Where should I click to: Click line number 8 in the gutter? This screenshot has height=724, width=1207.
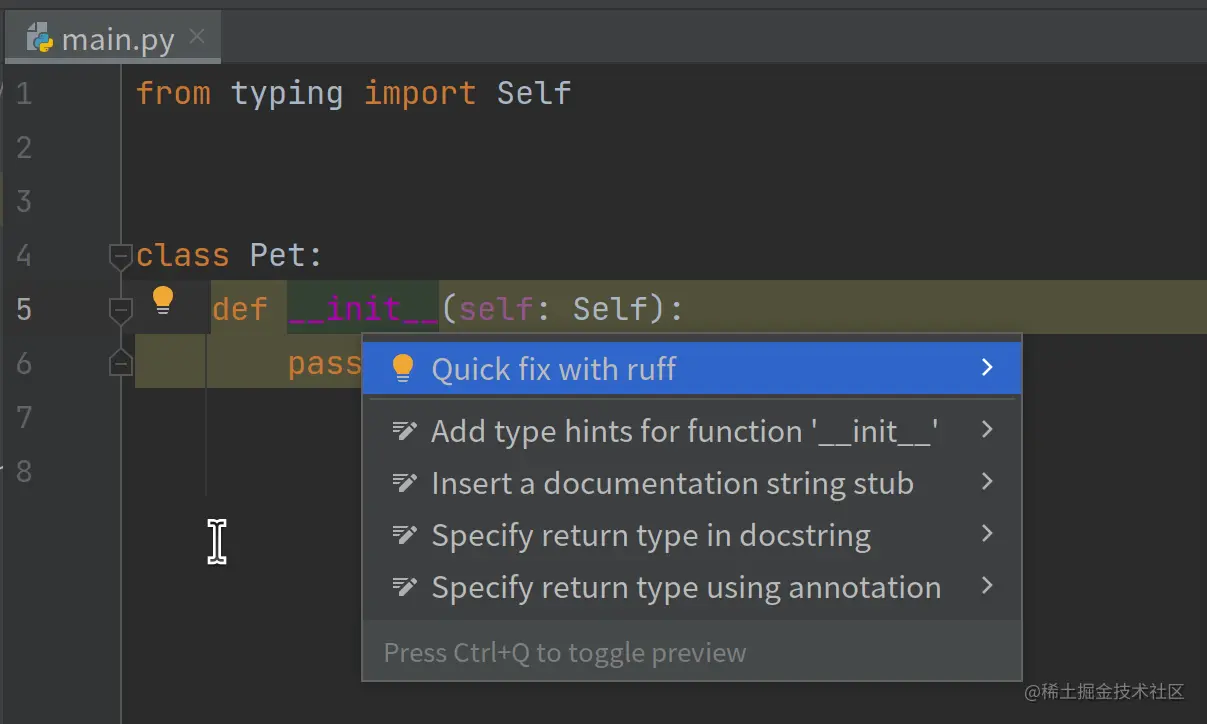tap(24, 471)
